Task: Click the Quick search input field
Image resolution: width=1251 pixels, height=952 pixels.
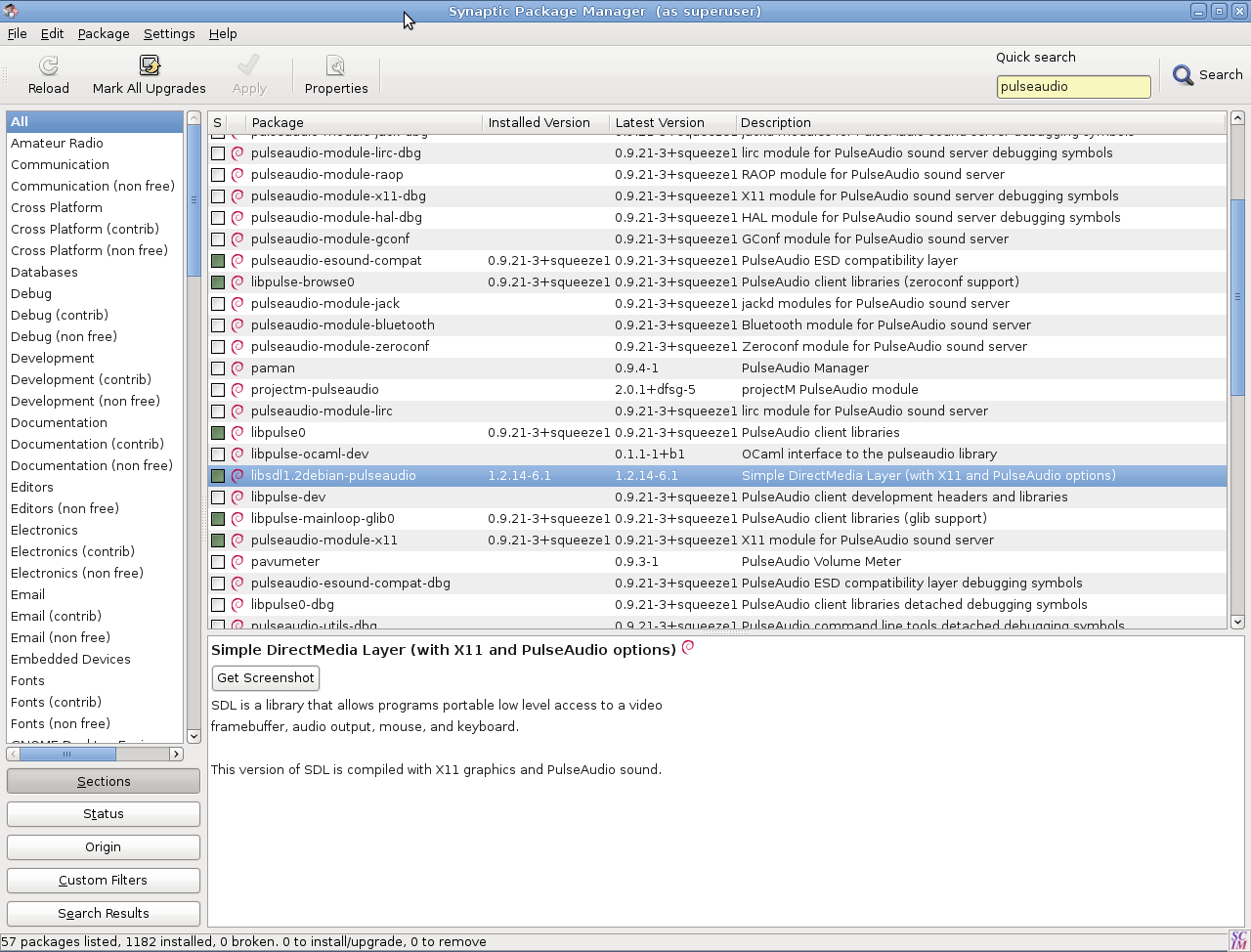Action: (x=1073, y=86)
